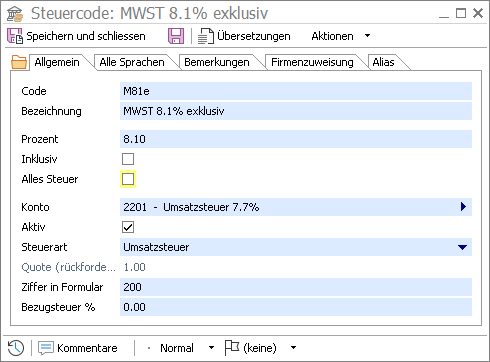The width and height of the screenshot is (490, 362).
Task: Expand the Steuerart dropdown arrow
Action: (462, 247)
